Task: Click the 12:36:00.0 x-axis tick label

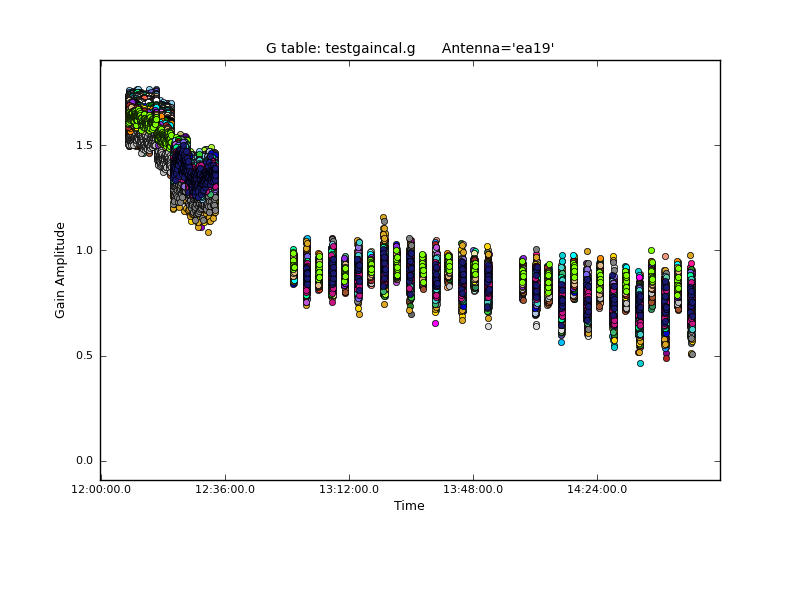Action: click(225, 489)
